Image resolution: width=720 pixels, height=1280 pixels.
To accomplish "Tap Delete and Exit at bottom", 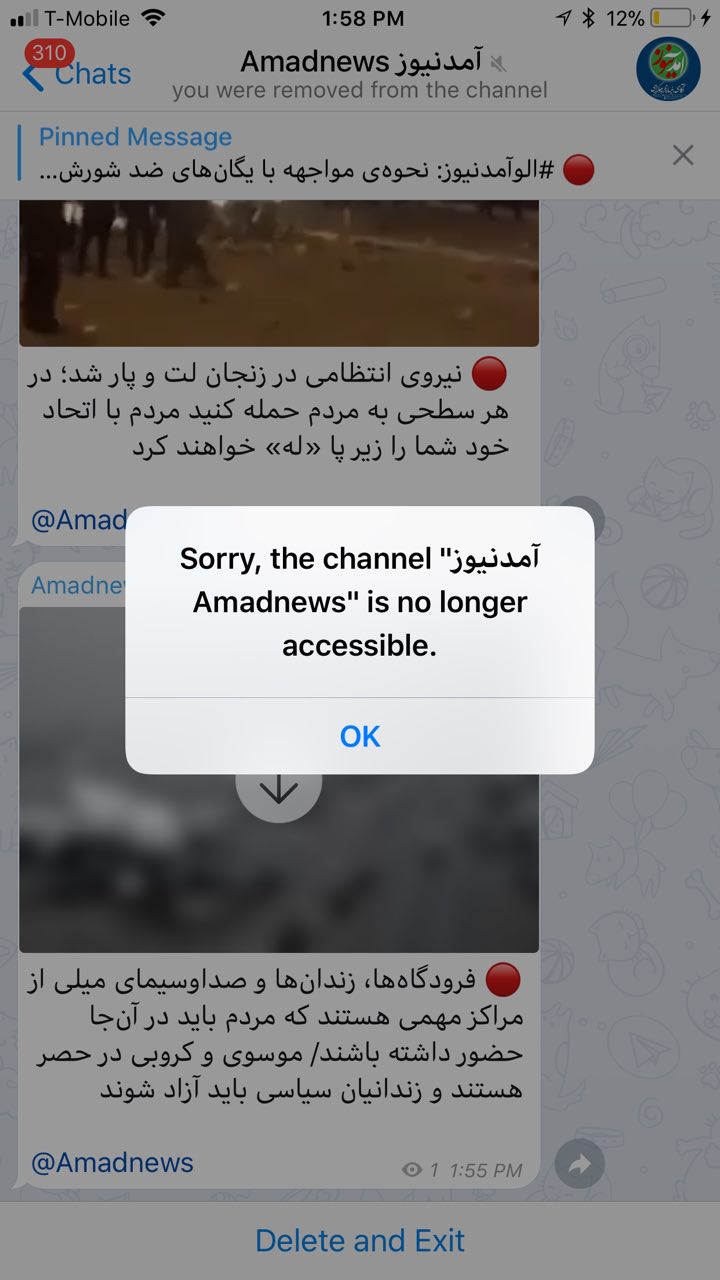I will 360,1241.
